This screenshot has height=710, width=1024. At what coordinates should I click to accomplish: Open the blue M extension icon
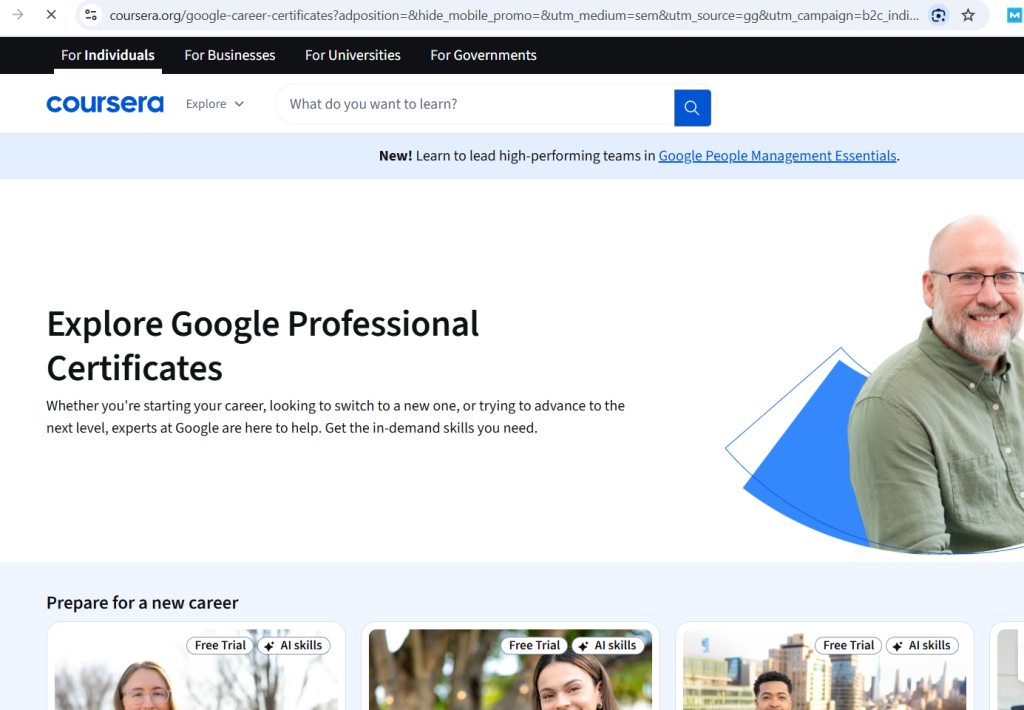[1013, 16]
